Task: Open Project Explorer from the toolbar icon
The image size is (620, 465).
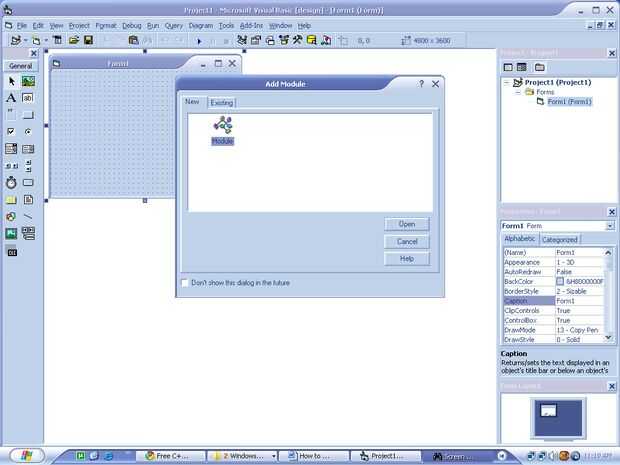Action: coord(242,40)
